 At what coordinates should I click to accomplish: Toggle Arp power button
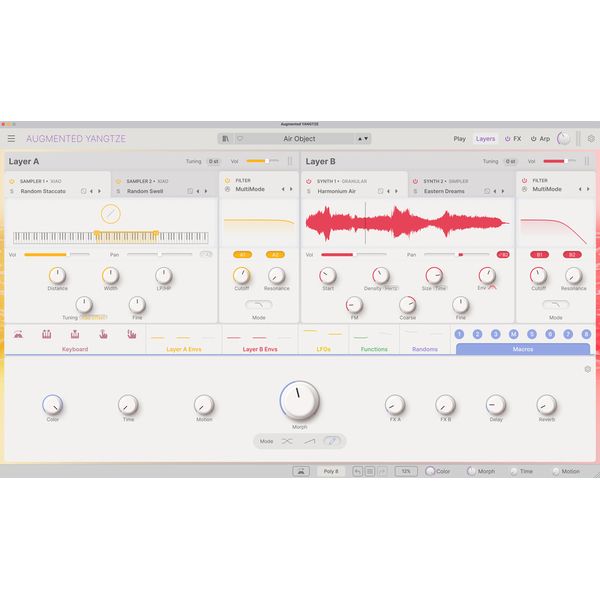(533, 139)
